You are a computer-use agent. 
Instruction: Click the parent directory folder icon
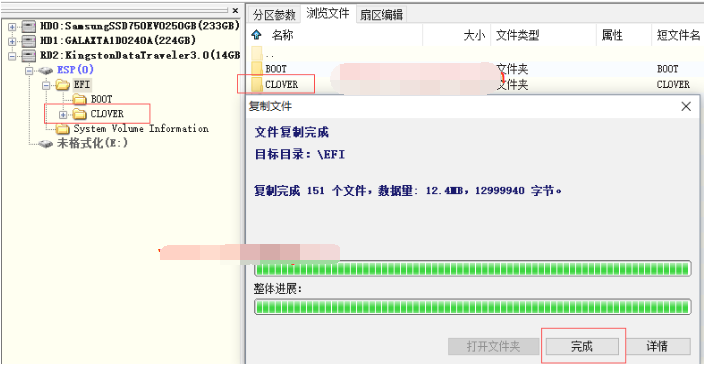point(257,53)
